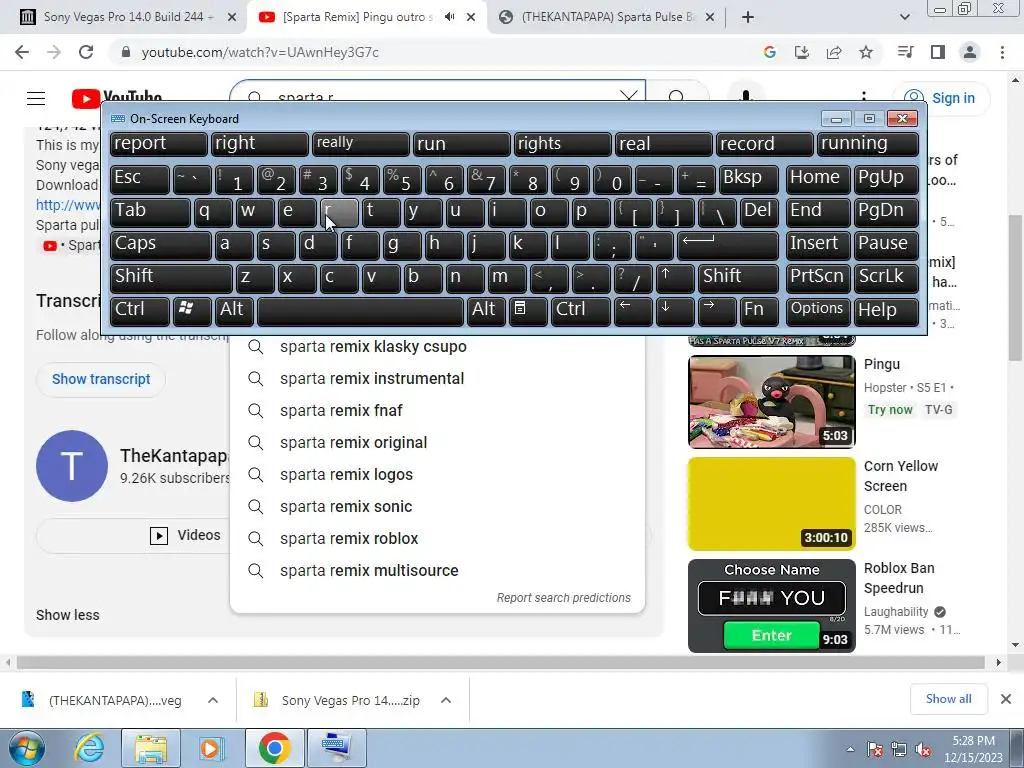Go to the YouTube home logo
1024x768 pixels.
(117, 98)
